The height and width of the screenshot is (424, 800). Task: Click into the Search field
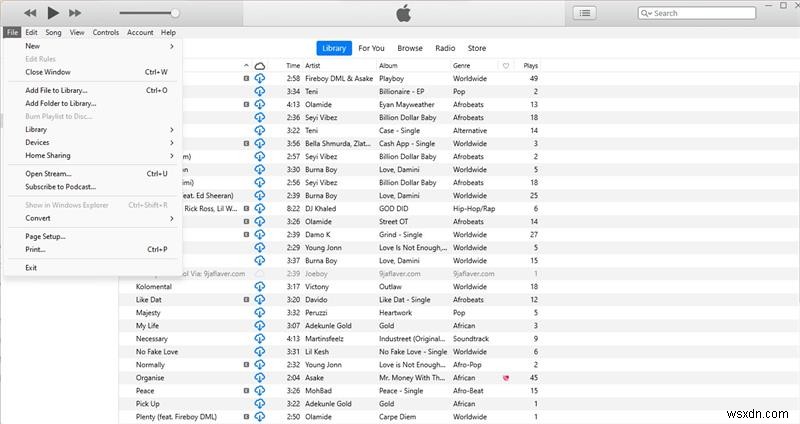[x=697, y=13]
